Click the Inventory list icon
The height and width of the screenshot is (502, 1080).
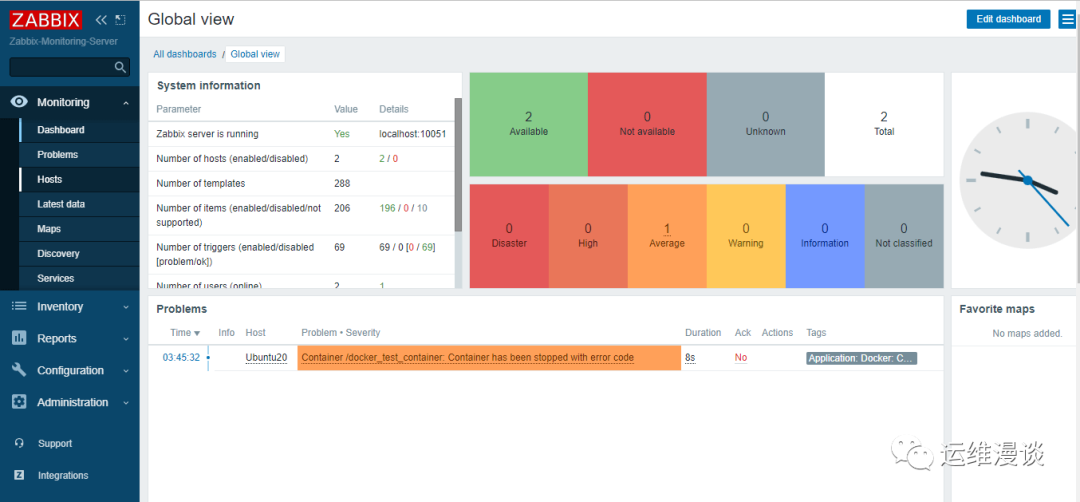coord(19,306)
